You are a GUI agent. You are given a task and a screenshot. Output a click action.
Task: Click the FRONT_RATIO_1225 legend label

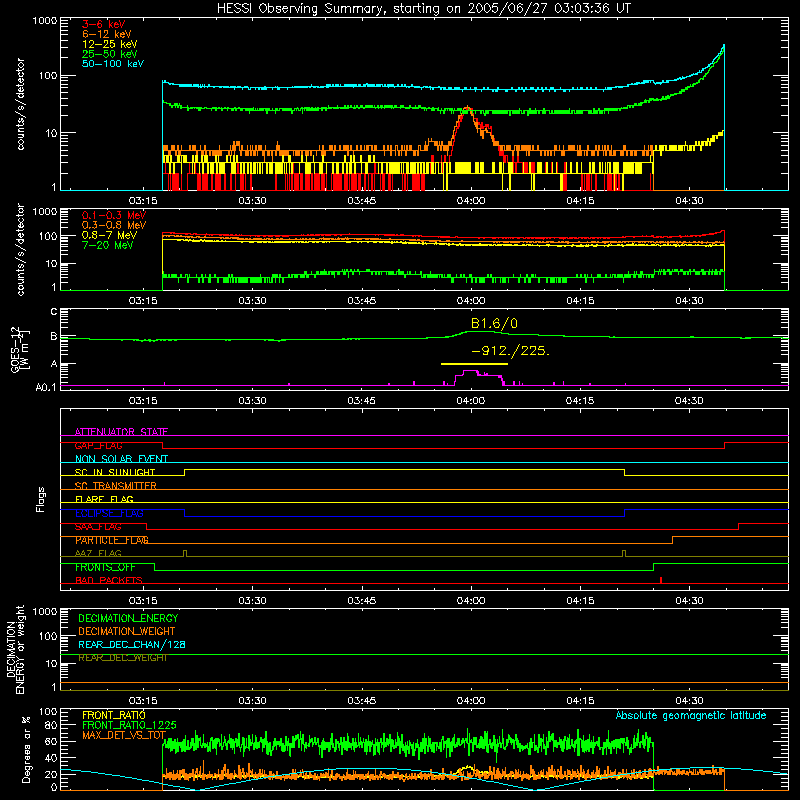coord(129,725)
